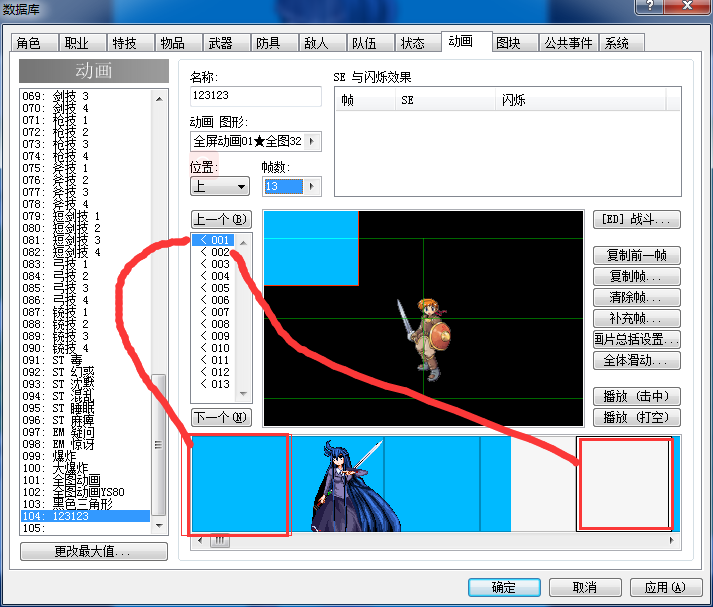Click the cell strip scrollbar thumb
Screen dimensions: 713x607
(220, 541)
